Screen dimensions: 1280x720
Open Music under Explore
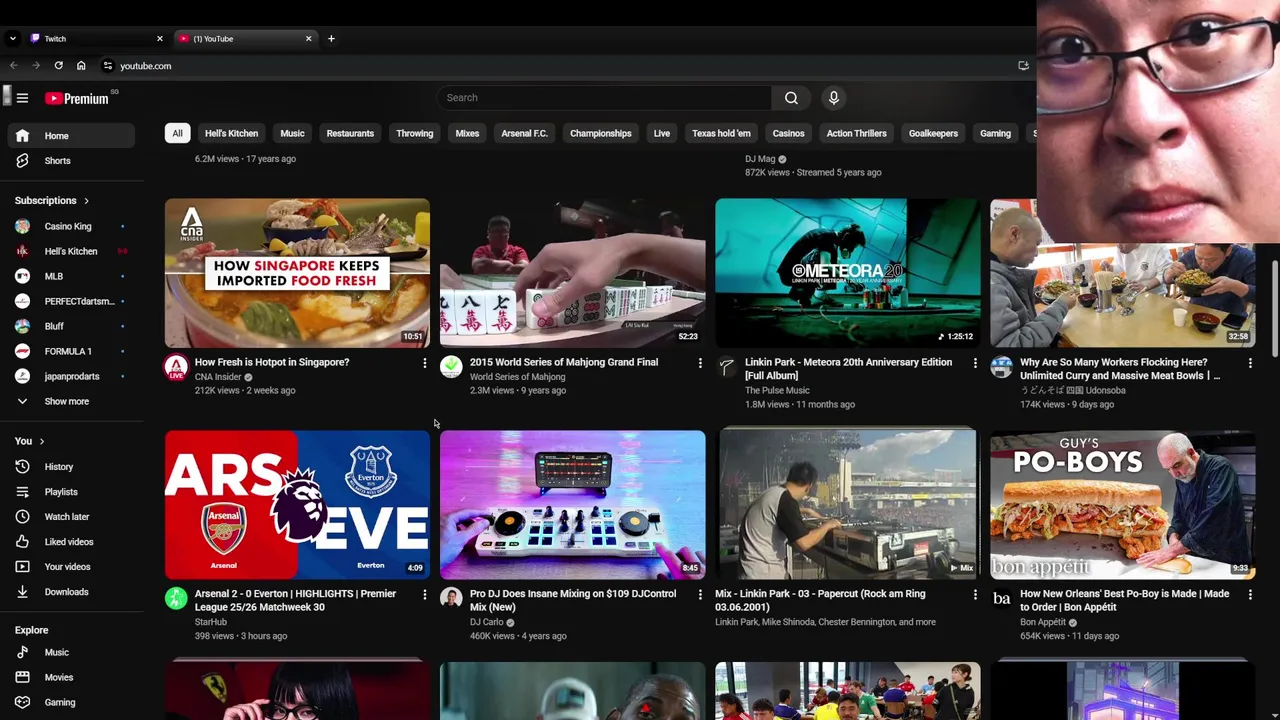pyautogui.click(x=70, y=652)
